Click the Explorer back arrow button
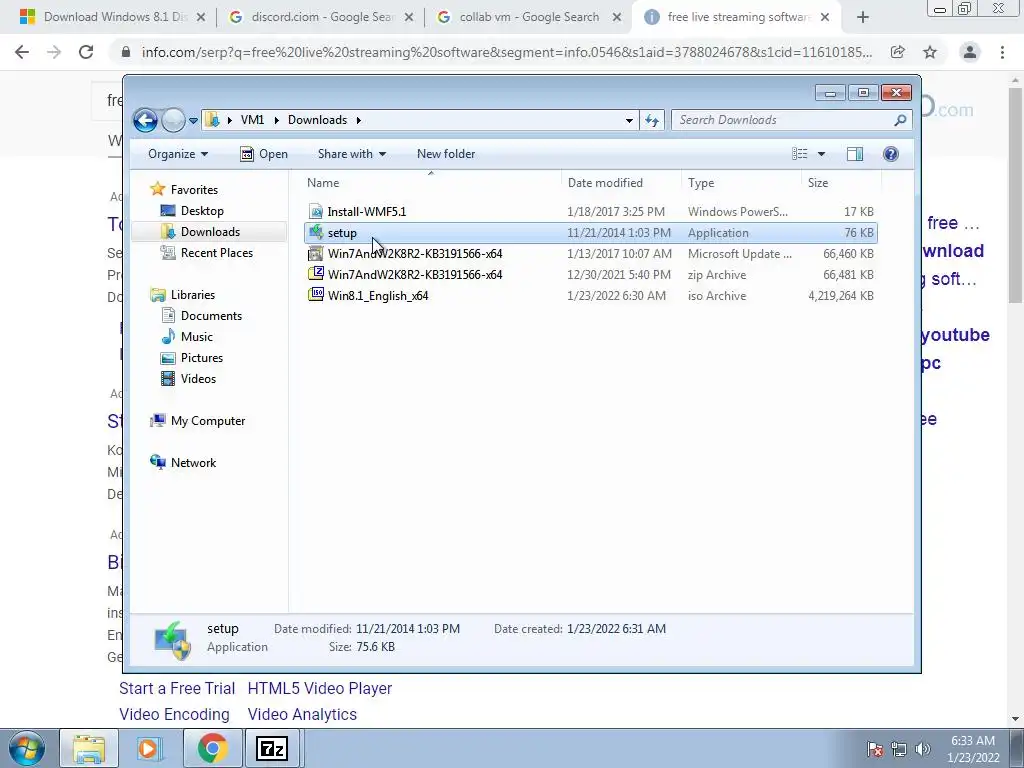The height and width of the screenshot is (768, 1024). pyautogui.click(x=145, y=120)
